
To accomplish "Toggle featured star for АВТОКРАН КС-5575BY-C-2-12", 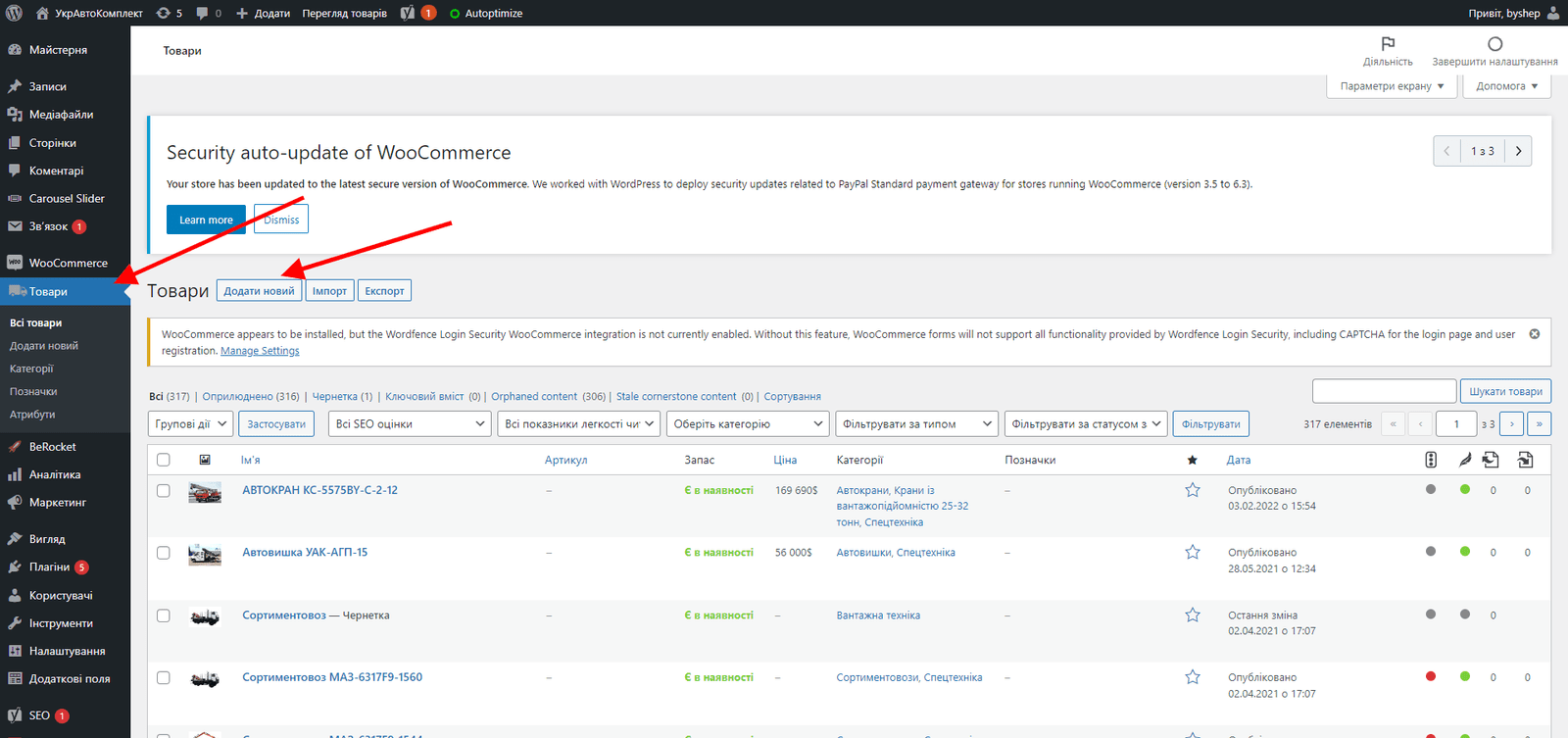I will [1193, 490].
